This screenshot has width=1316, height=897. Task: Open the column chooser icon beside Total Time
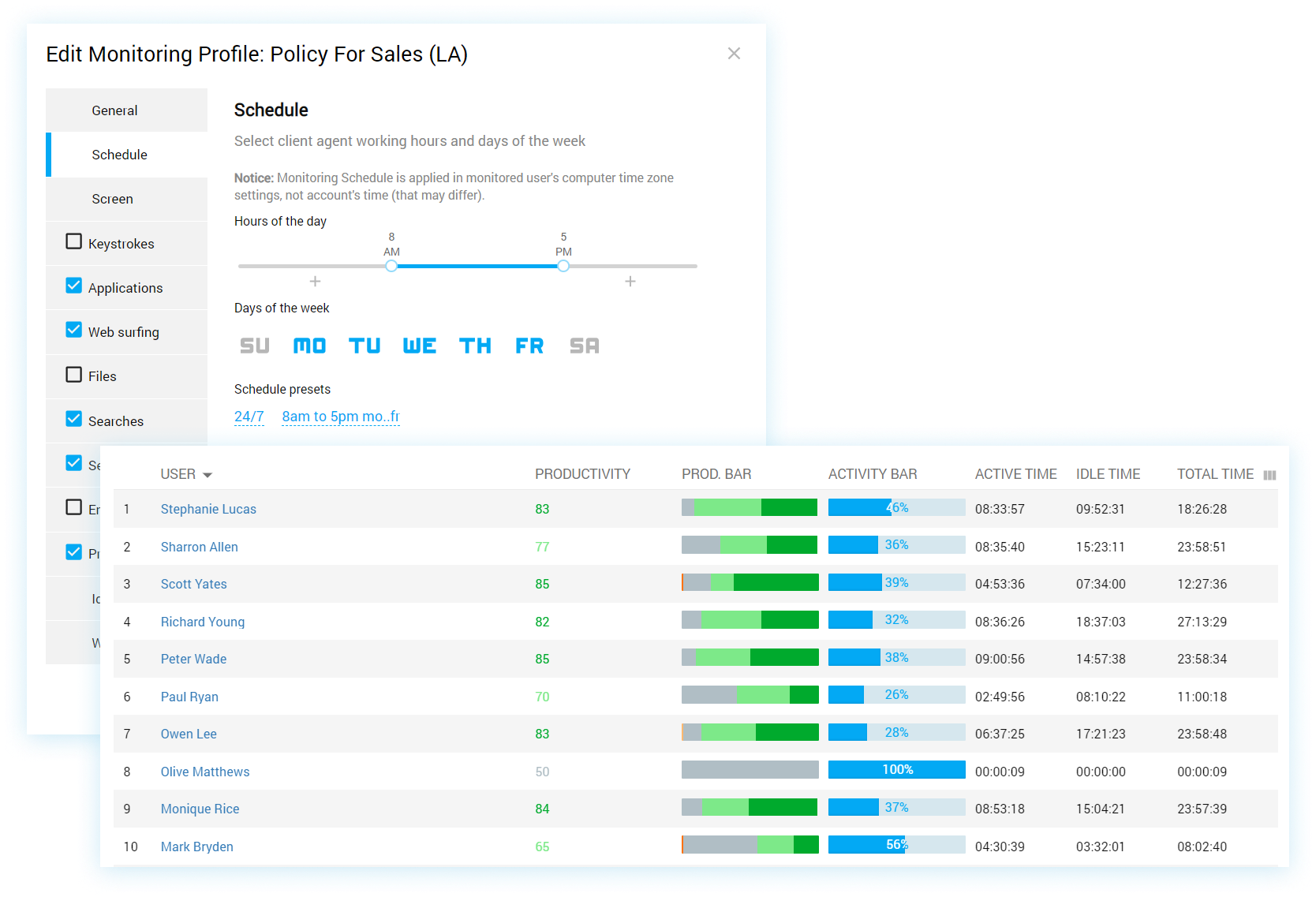[1269, 475]
